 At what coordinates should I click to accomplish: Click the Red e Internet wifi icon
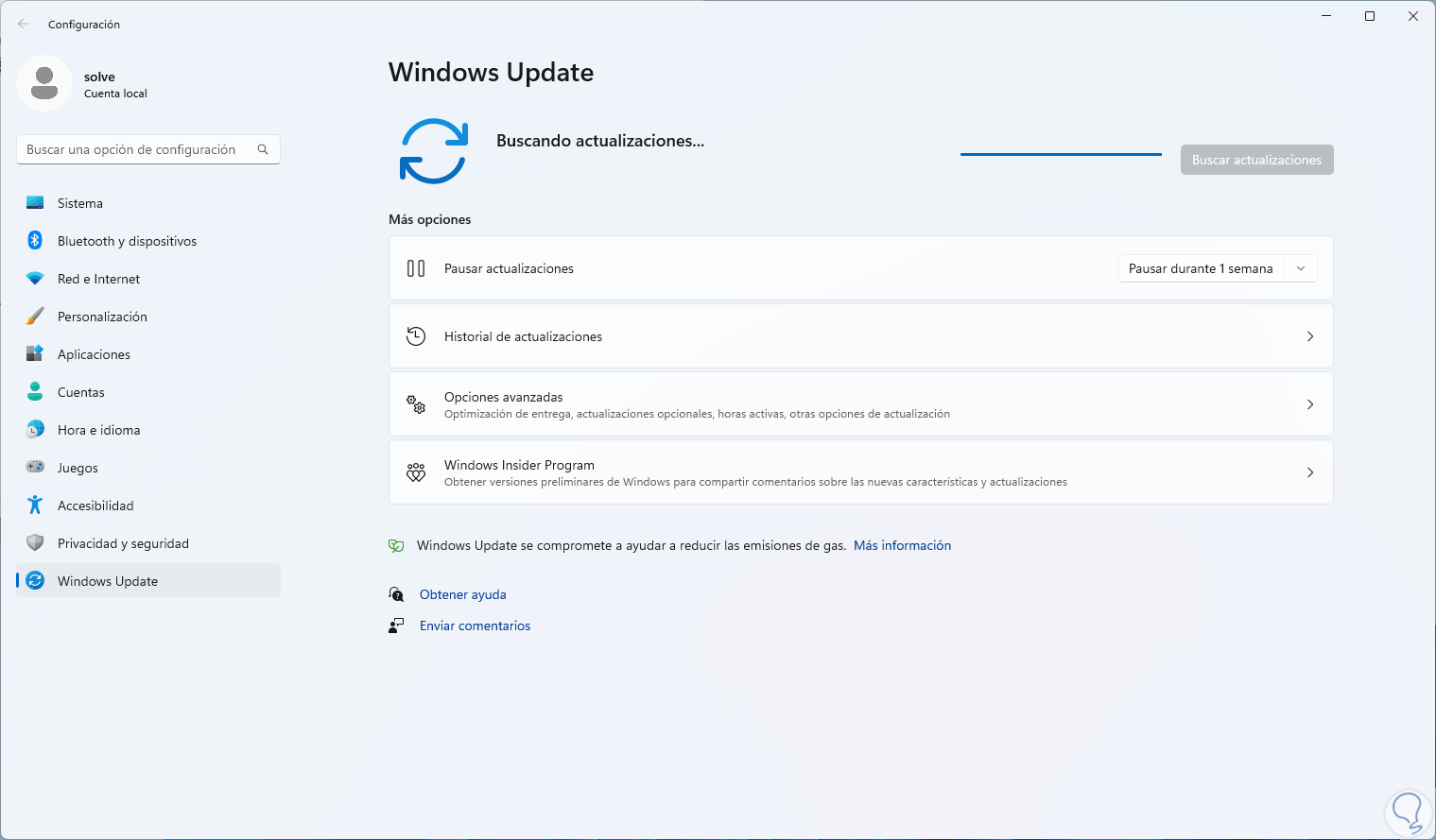click(35, 279)
